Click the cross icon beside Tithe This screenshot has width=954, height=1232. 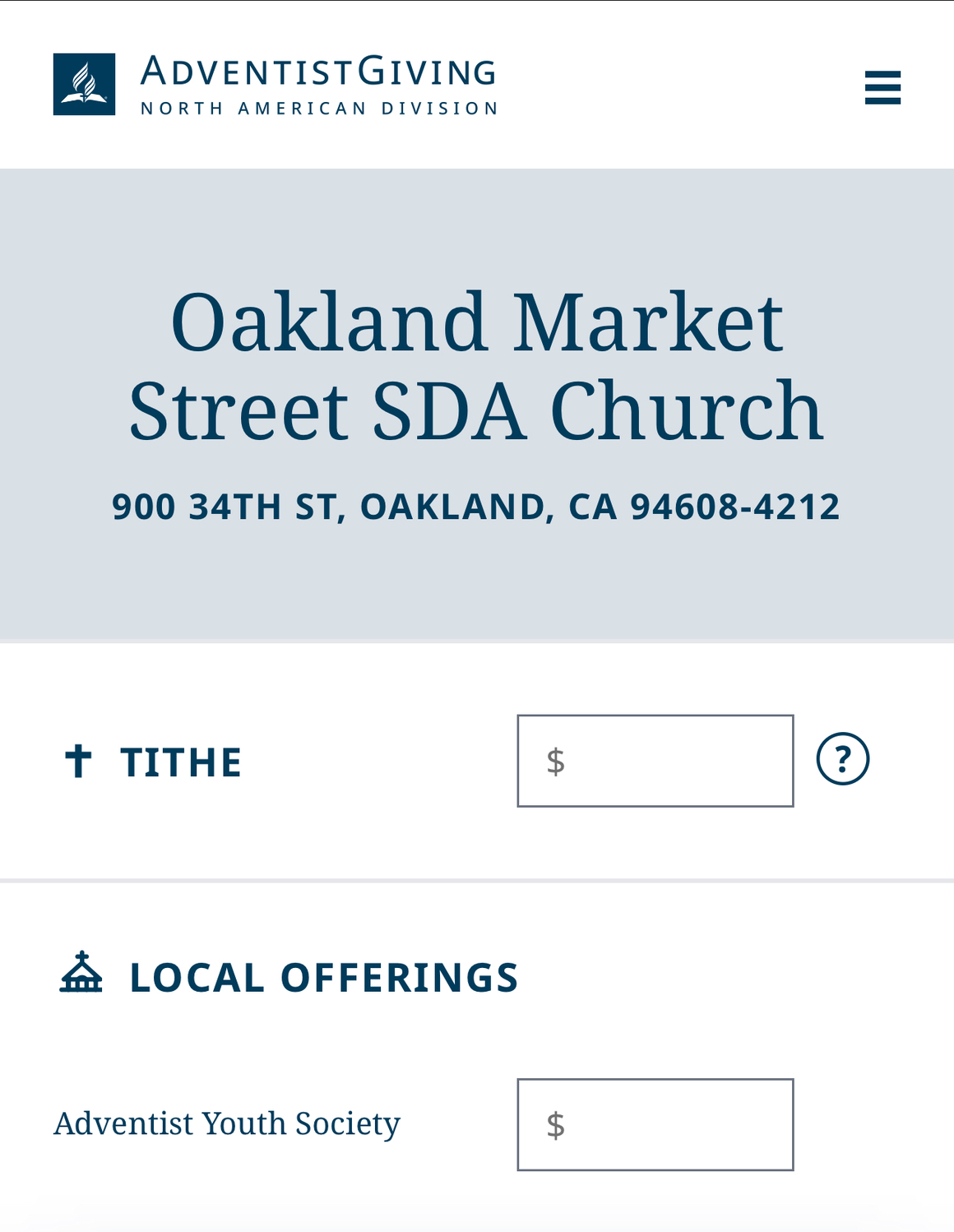pos(78,761)
